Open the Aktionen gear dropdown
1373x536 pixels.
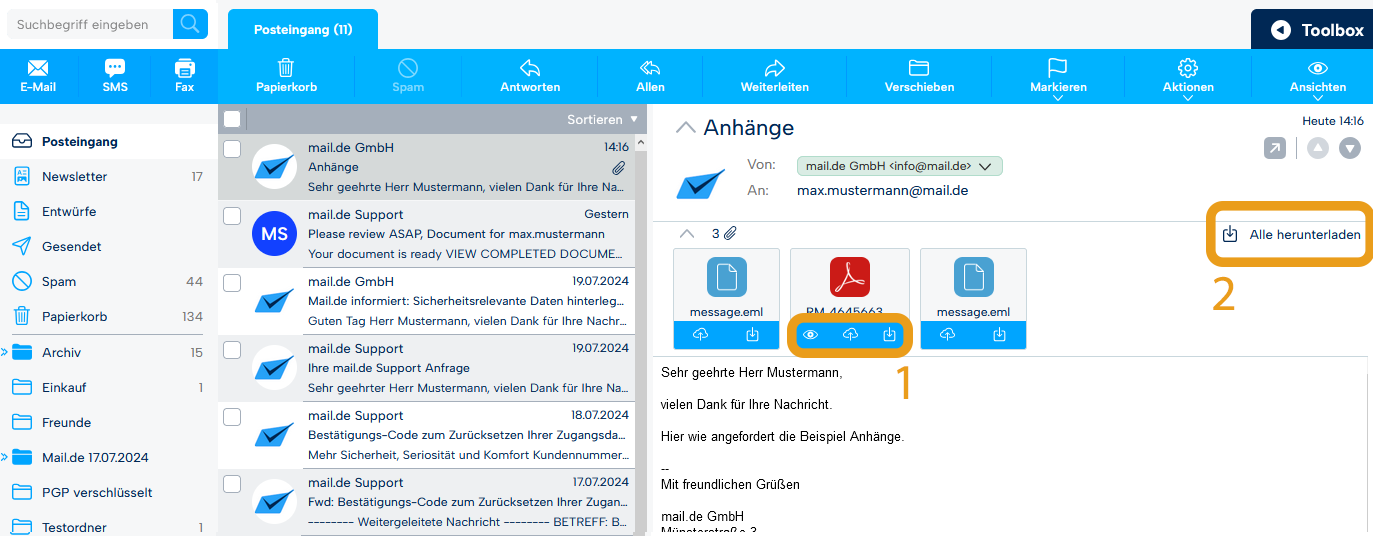(1188, 78)
